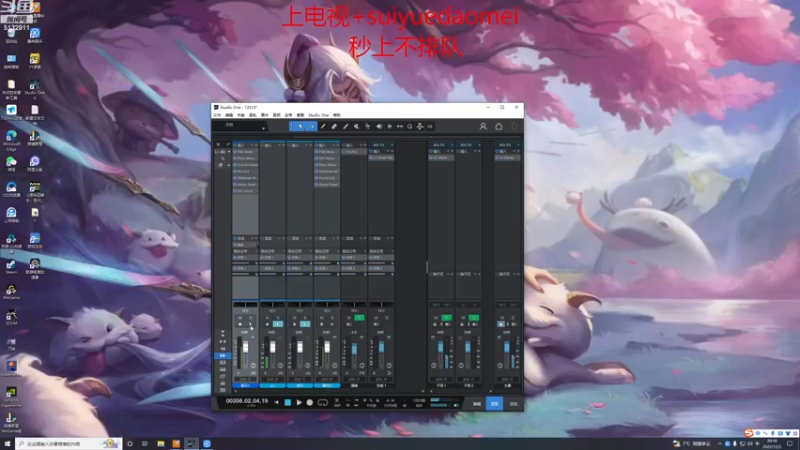
Task: Select the Mute tool
Action: pyautogui.click(x=356, y=127)
